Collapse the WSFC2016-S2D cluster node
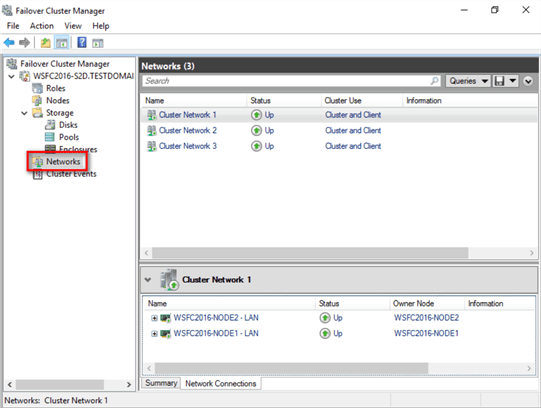Viewport: 541px width, 408px height. (x=11, y=76)
